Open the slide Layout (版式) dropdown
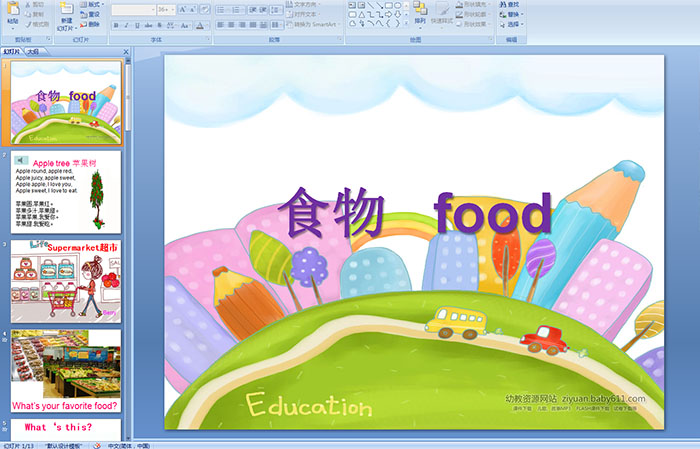The height and width of the screenshot is (449, 700). pos(92,4)
